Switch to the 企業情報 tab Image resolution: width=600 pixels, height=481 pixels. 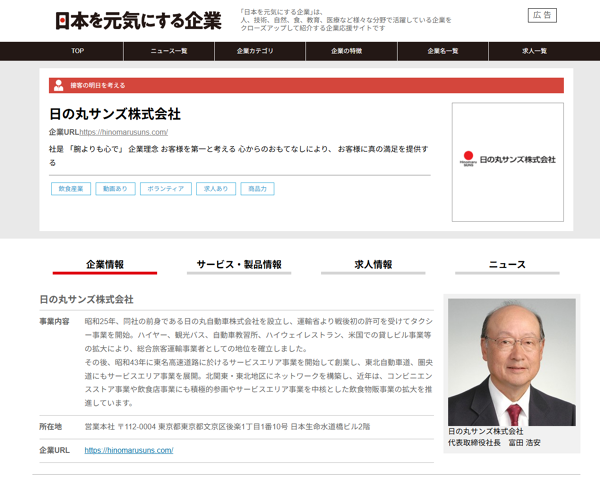pyautogui.click(x=105, y=265)
